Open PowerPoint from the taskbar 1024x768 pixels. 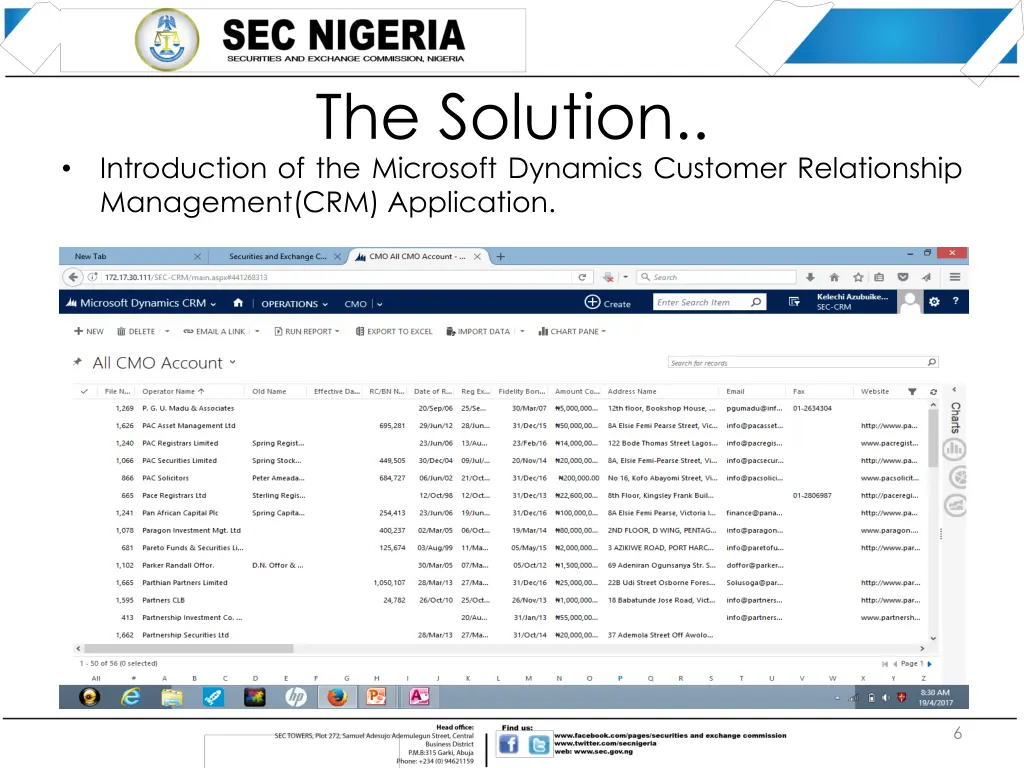click(376, 697)
